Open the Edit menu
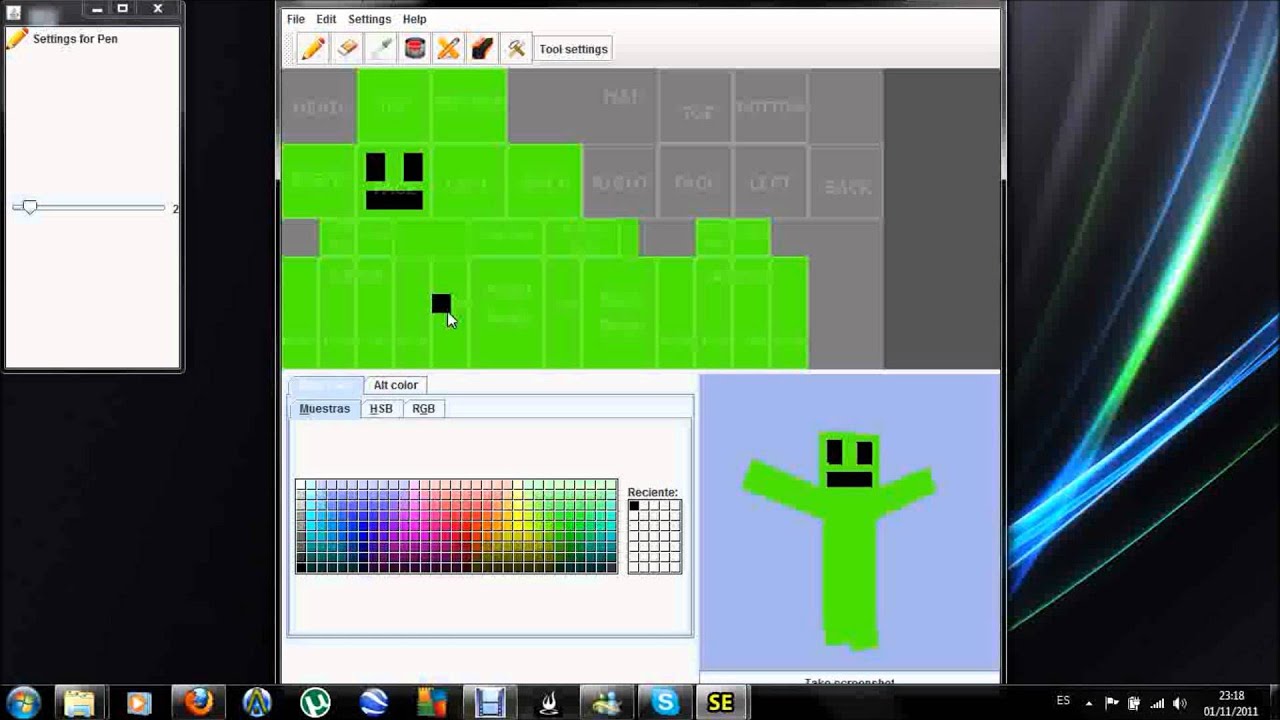This screenshot has width=1280, height=720. [327, 19]
